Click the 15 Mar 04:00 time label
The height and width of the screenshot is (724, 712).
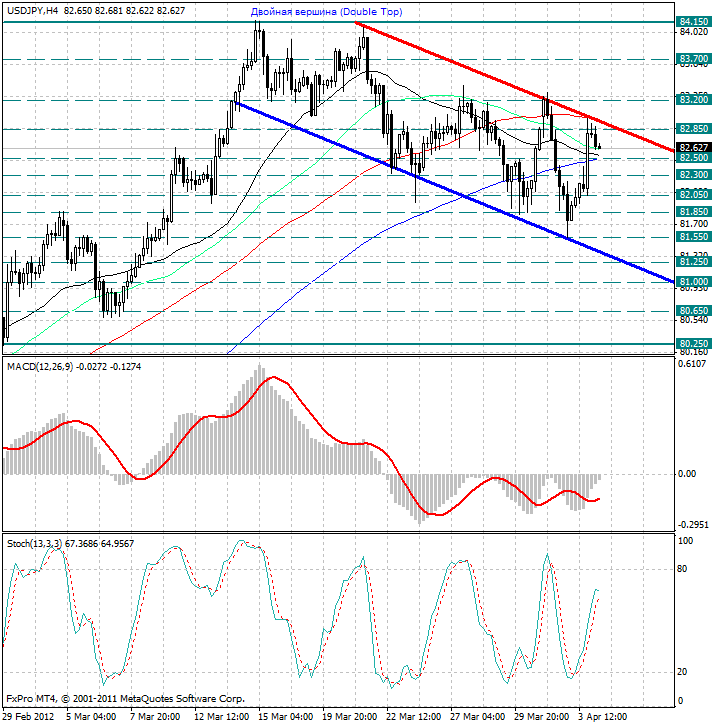(x=285, y=717)
